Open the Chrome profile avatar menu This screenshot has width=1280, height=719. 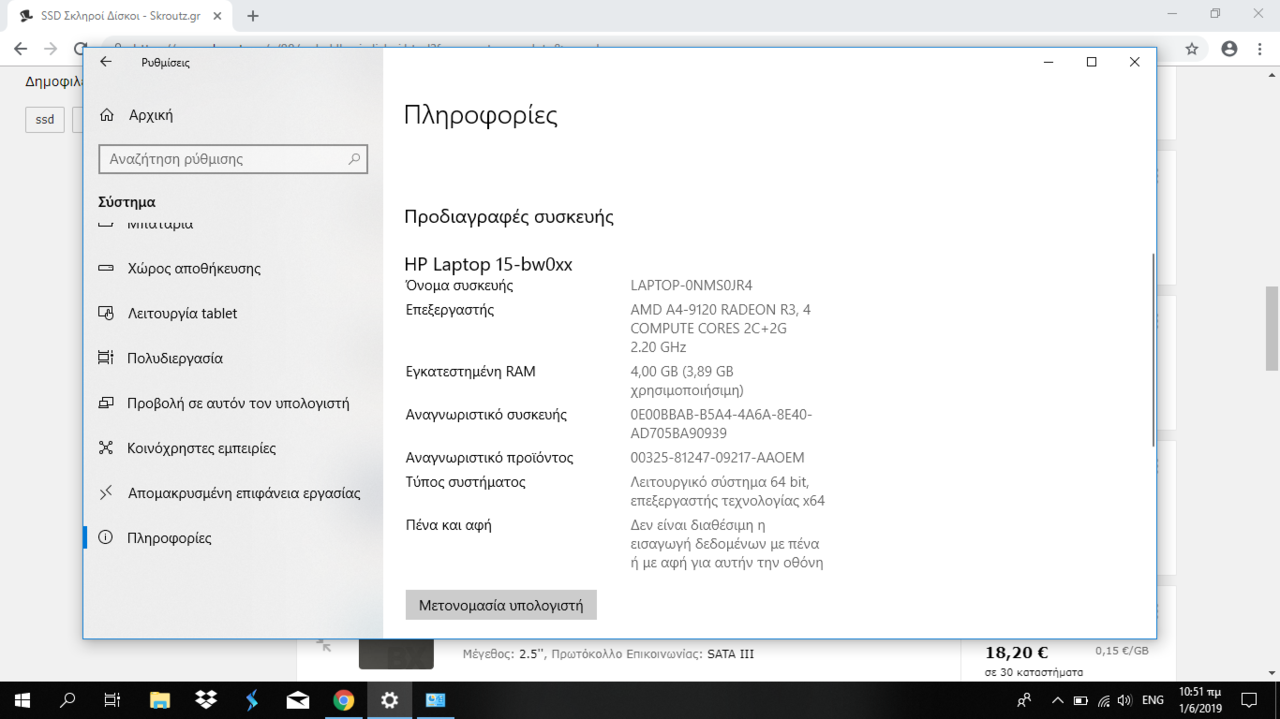[1229, 48]
